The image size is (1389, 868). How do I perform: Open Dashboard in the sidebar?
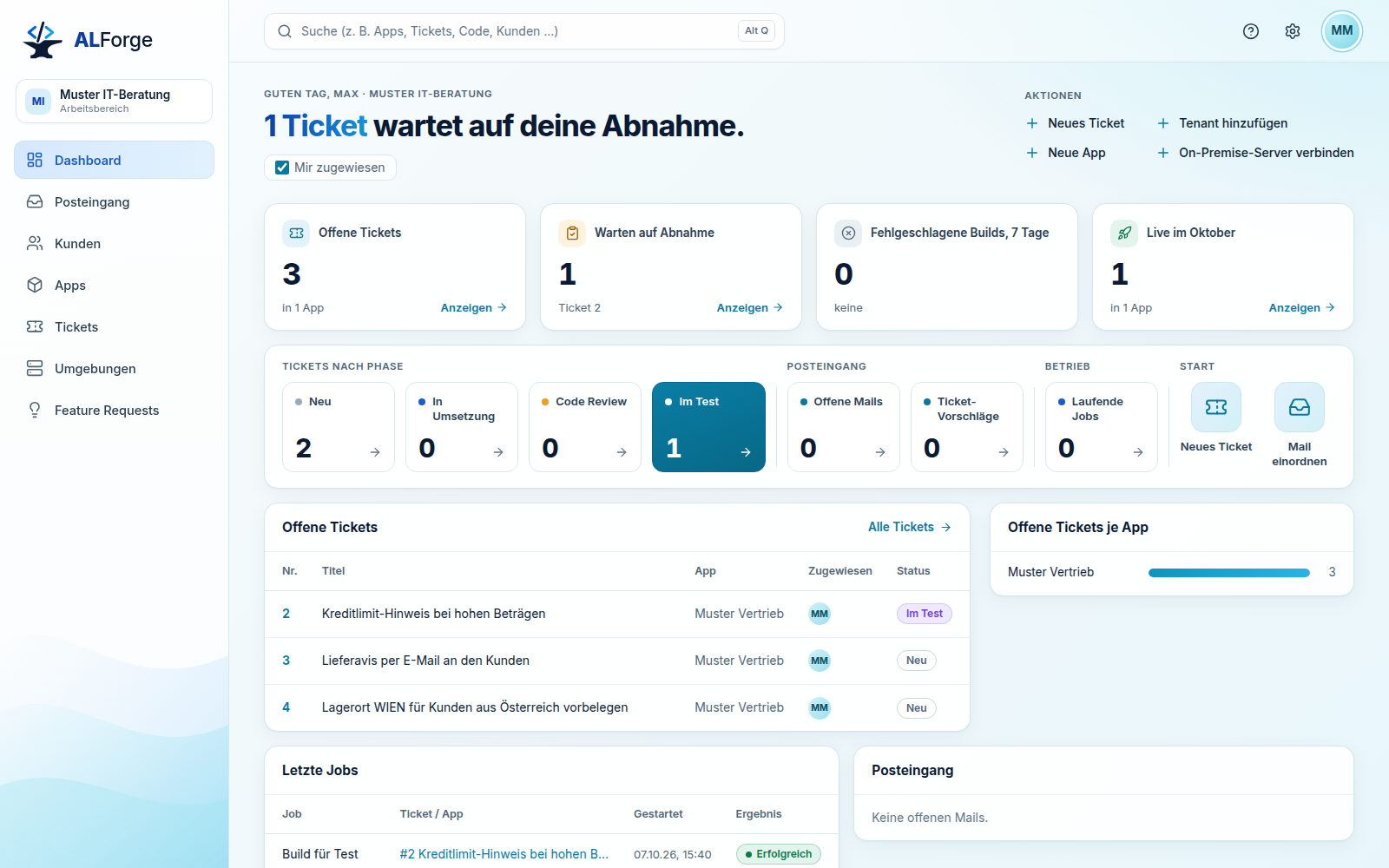(114, 160)
